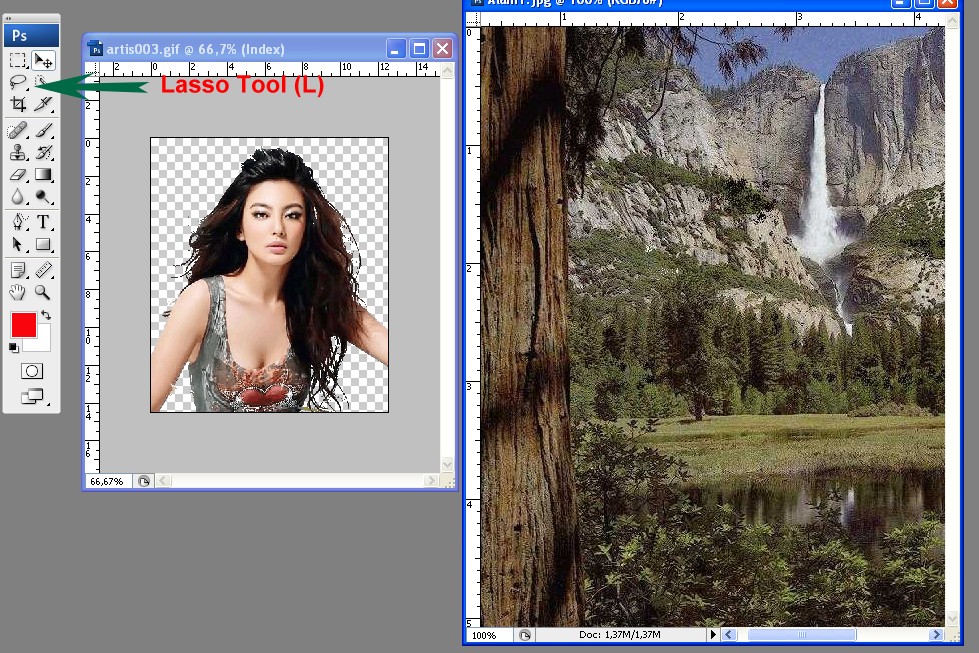Select the Ruler measure tool

[x=43, y=270]
